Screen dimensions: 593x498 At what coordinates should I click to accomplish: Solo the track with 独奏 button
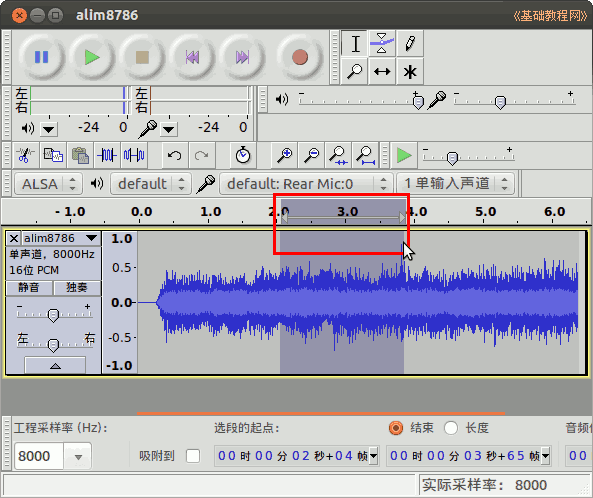[77, 288]
